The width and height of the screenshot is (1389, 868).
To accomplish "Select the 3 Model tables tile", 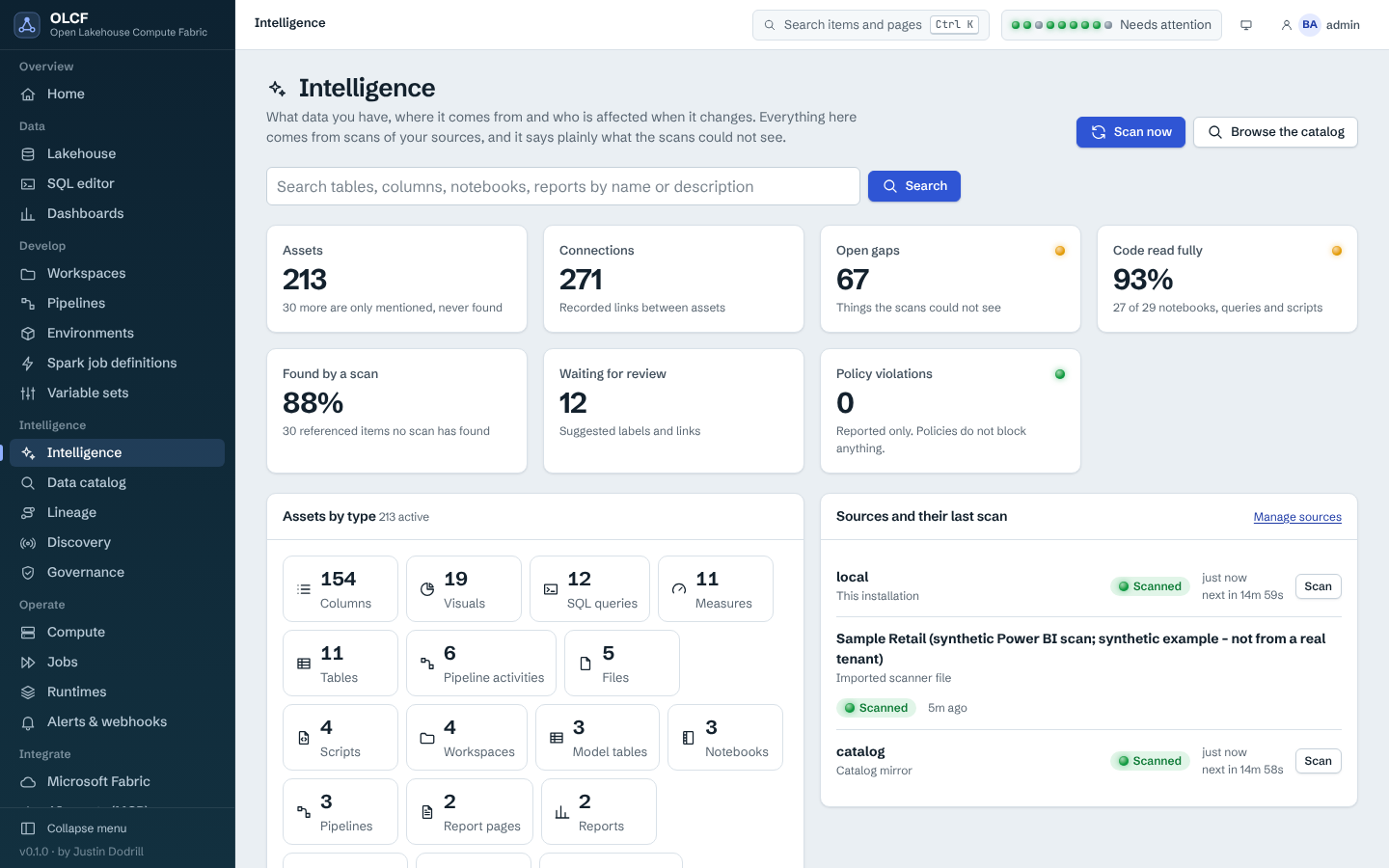I will 597,737.
